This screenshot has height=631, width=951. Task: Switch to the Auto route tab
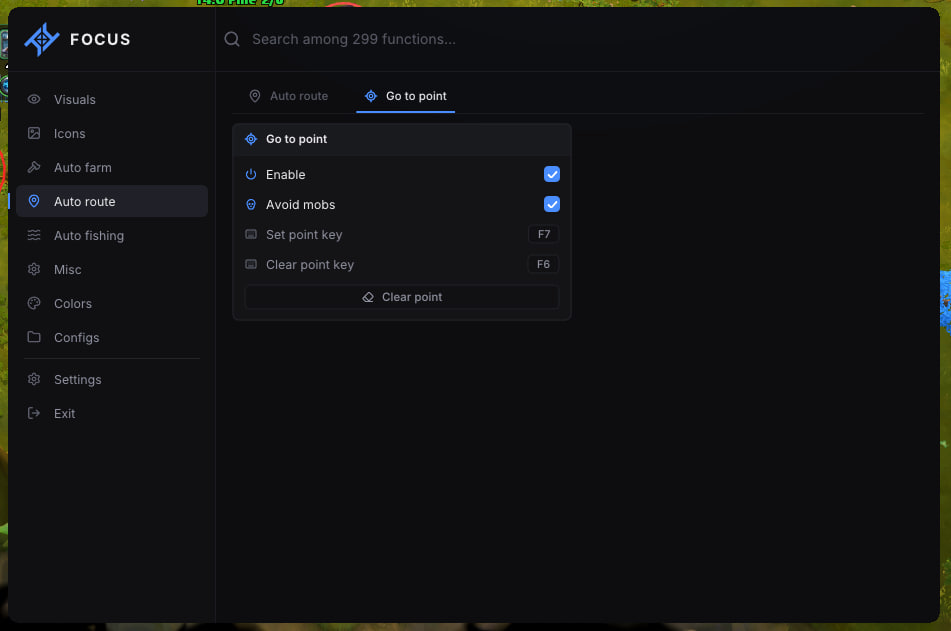[x=289, y=96]
